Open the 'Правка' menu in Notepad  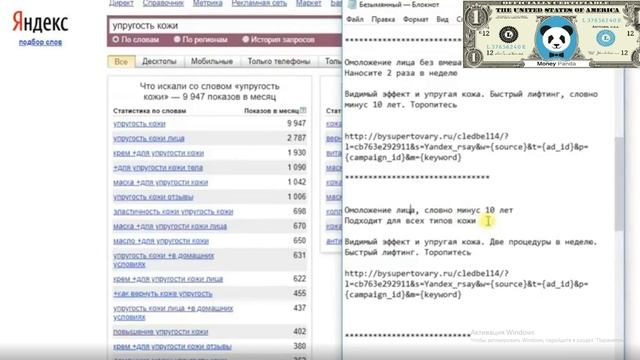pos(383,19)
